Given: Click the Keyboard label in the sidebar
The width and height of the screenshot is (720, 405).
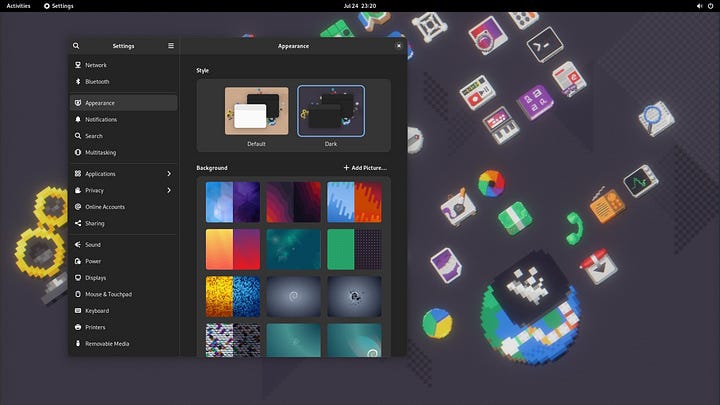Looking at the screenshot, I should pyautogui.click(x=97, y=311).
